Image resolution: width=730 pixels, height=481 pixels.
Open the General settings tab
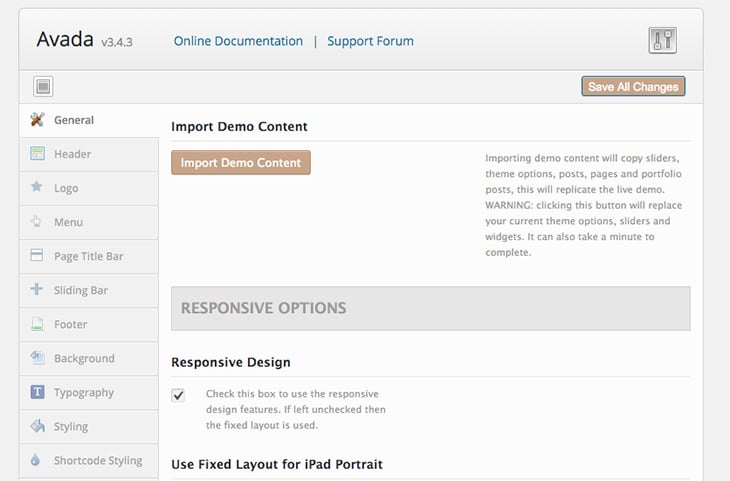point(89,120)
